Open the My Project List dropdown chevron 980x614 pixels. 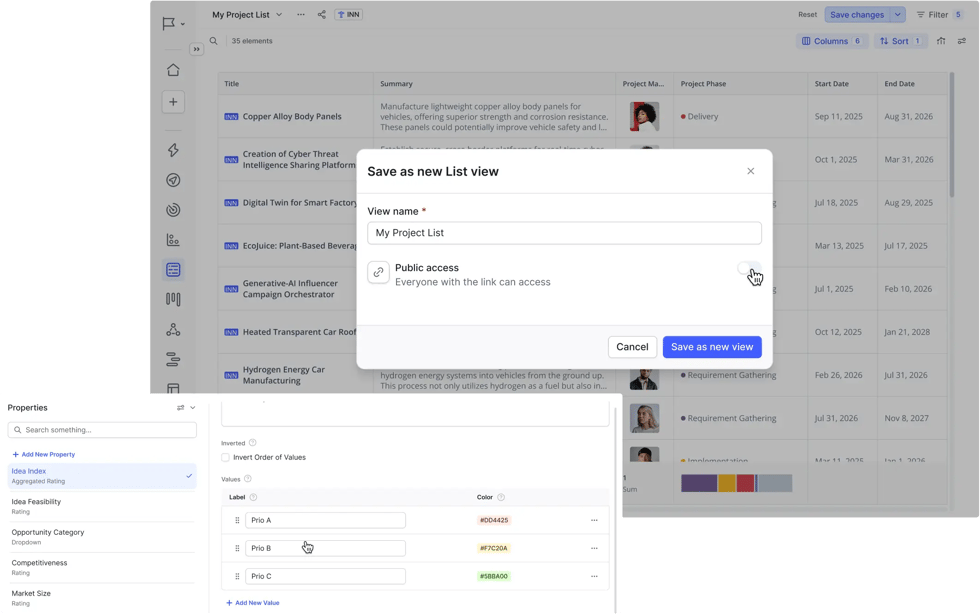coord(279,15)
